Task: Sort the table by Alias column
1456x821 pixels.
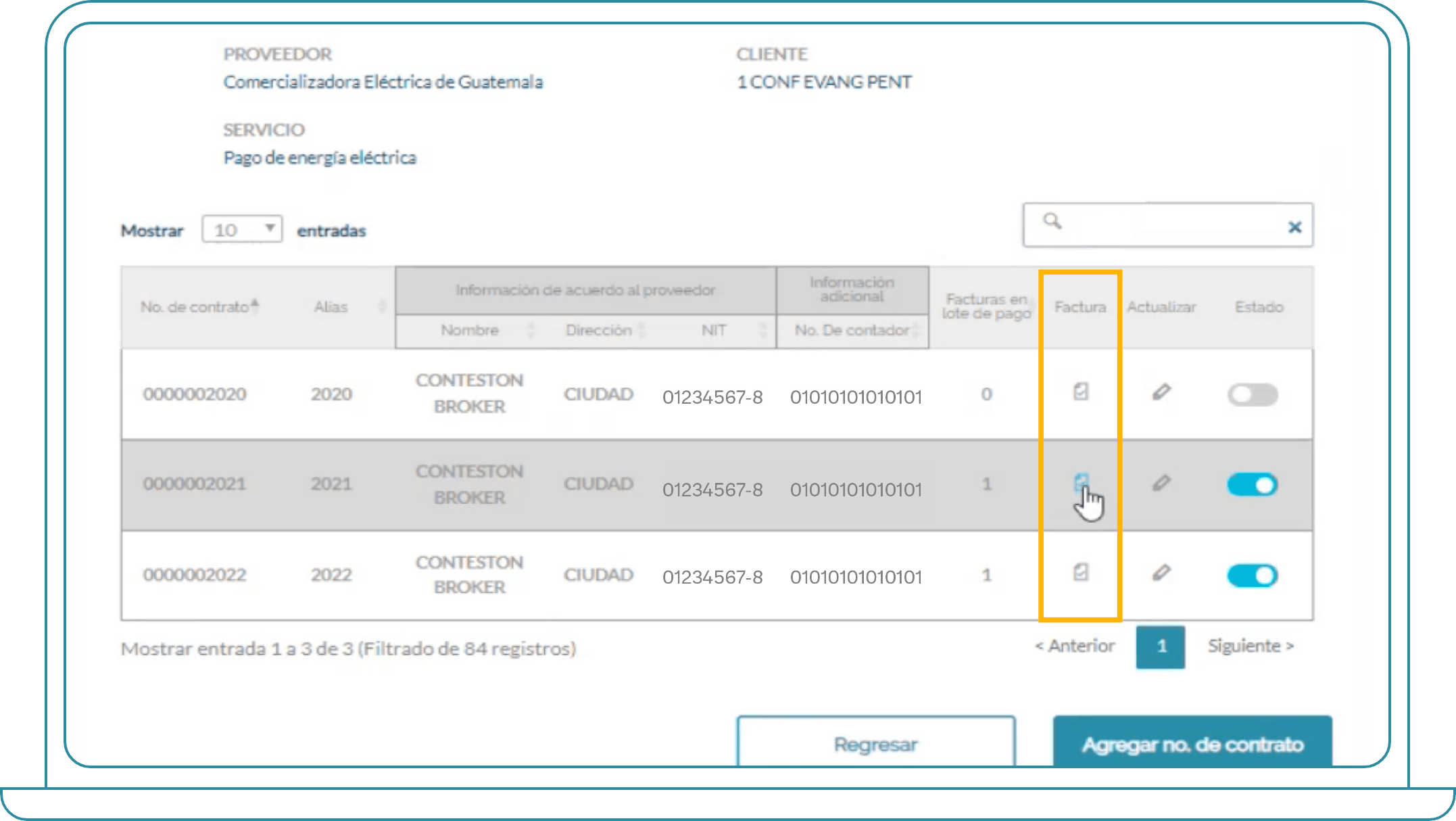Action: pos(331,307)
